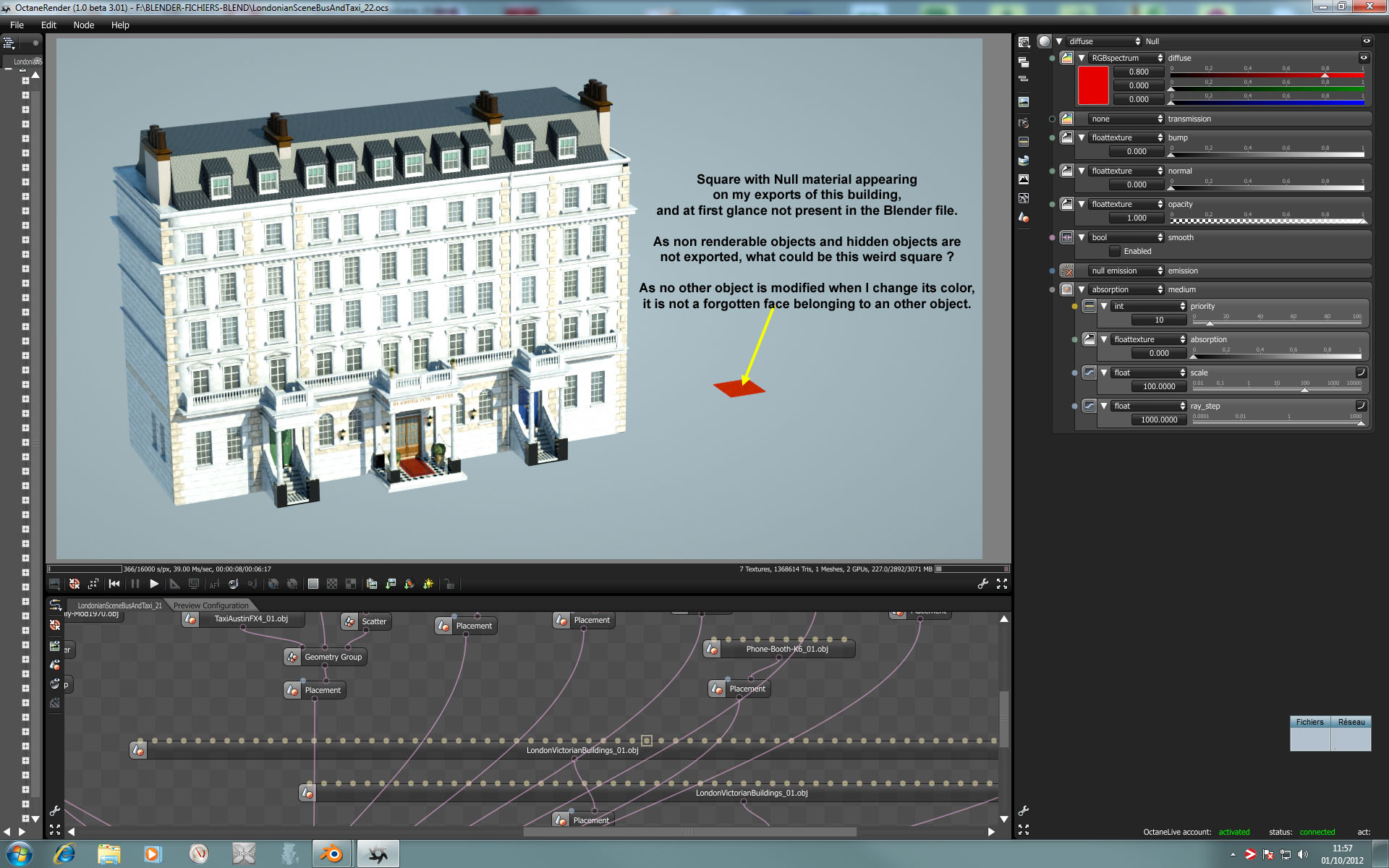Open the RGBspectrum type dropdown

tap(1126, 58)
